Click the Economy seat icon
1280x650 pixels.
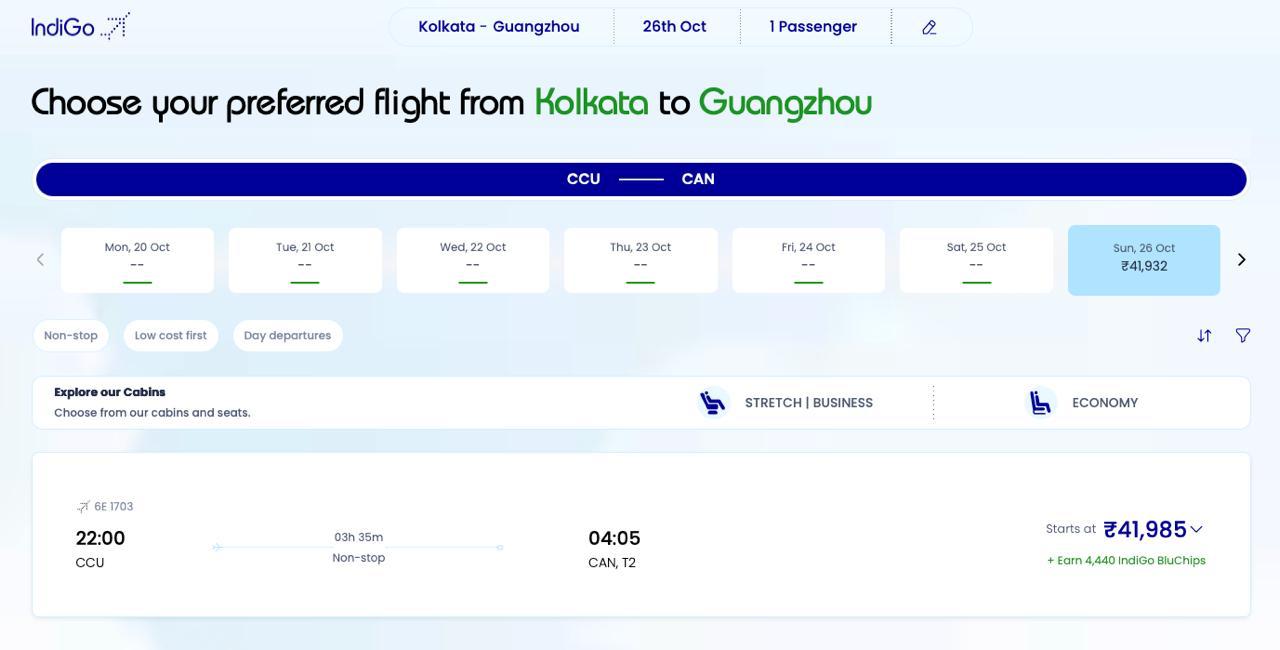click(x=1041, y=402)
